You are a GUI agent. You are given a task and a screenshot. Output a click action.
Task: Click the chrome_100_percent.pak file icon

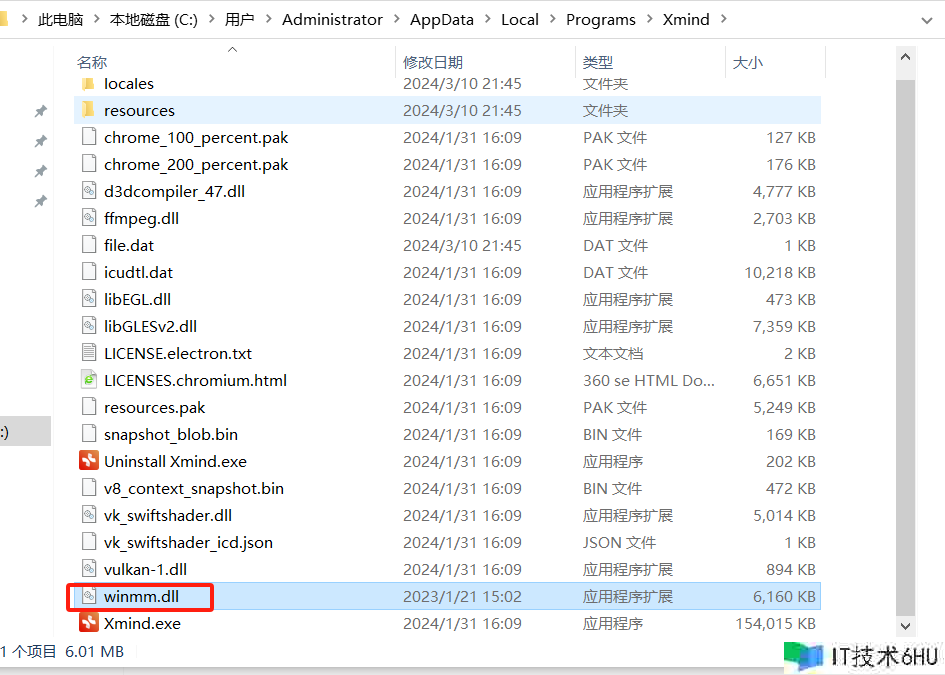point(89,137)
